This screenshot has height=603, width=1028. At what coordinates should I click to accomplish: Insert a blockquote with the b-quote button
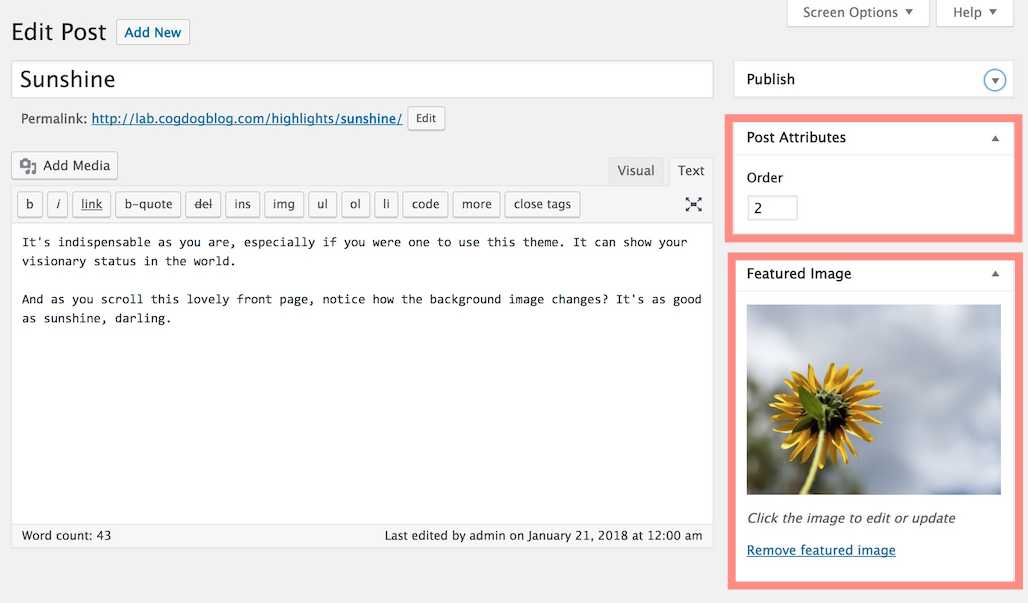(147, 204)
